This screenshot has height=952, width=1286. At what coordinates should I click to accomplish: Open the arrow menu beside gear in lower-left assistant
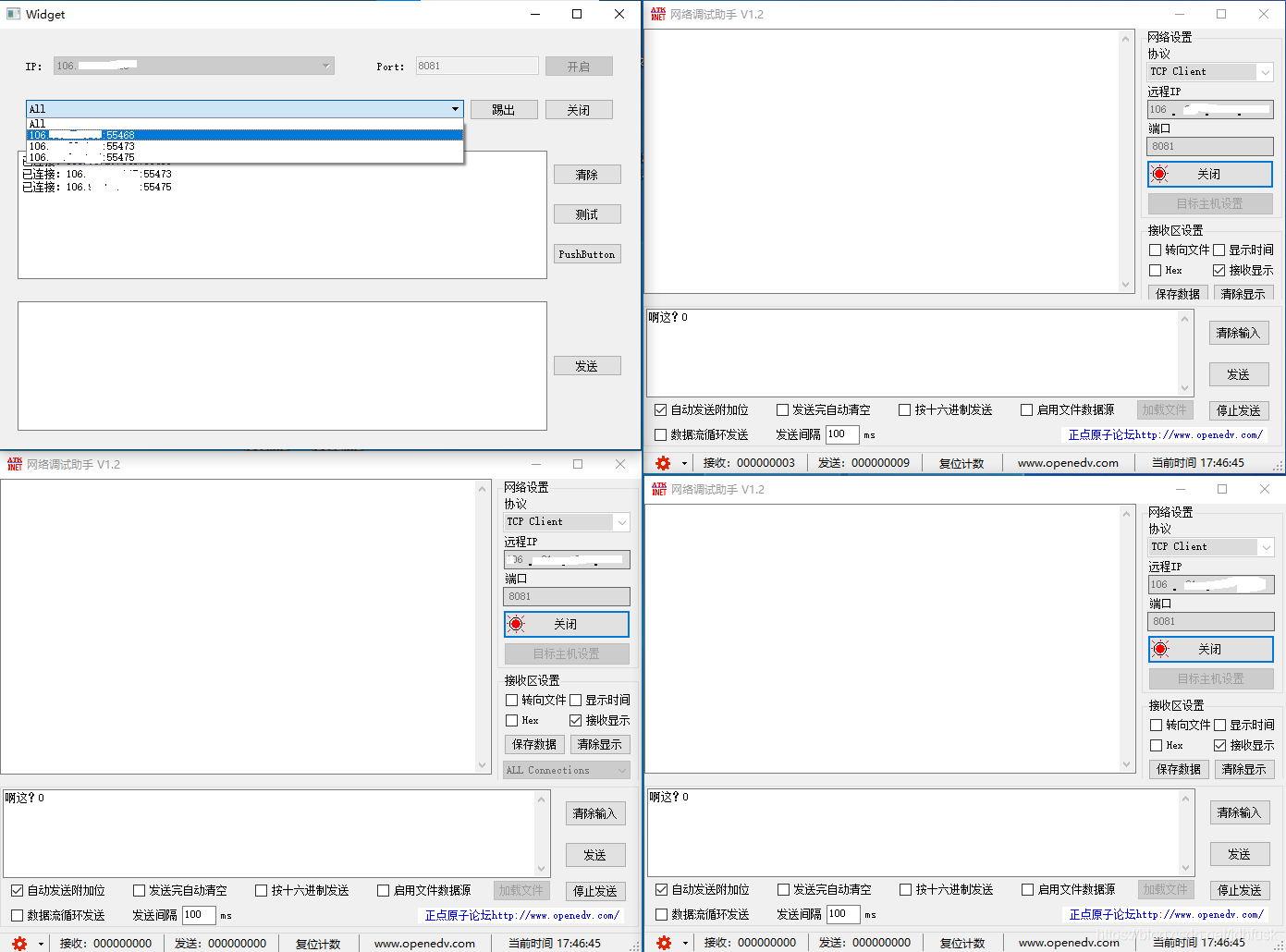pyautogui.click(x=42, y=945)
